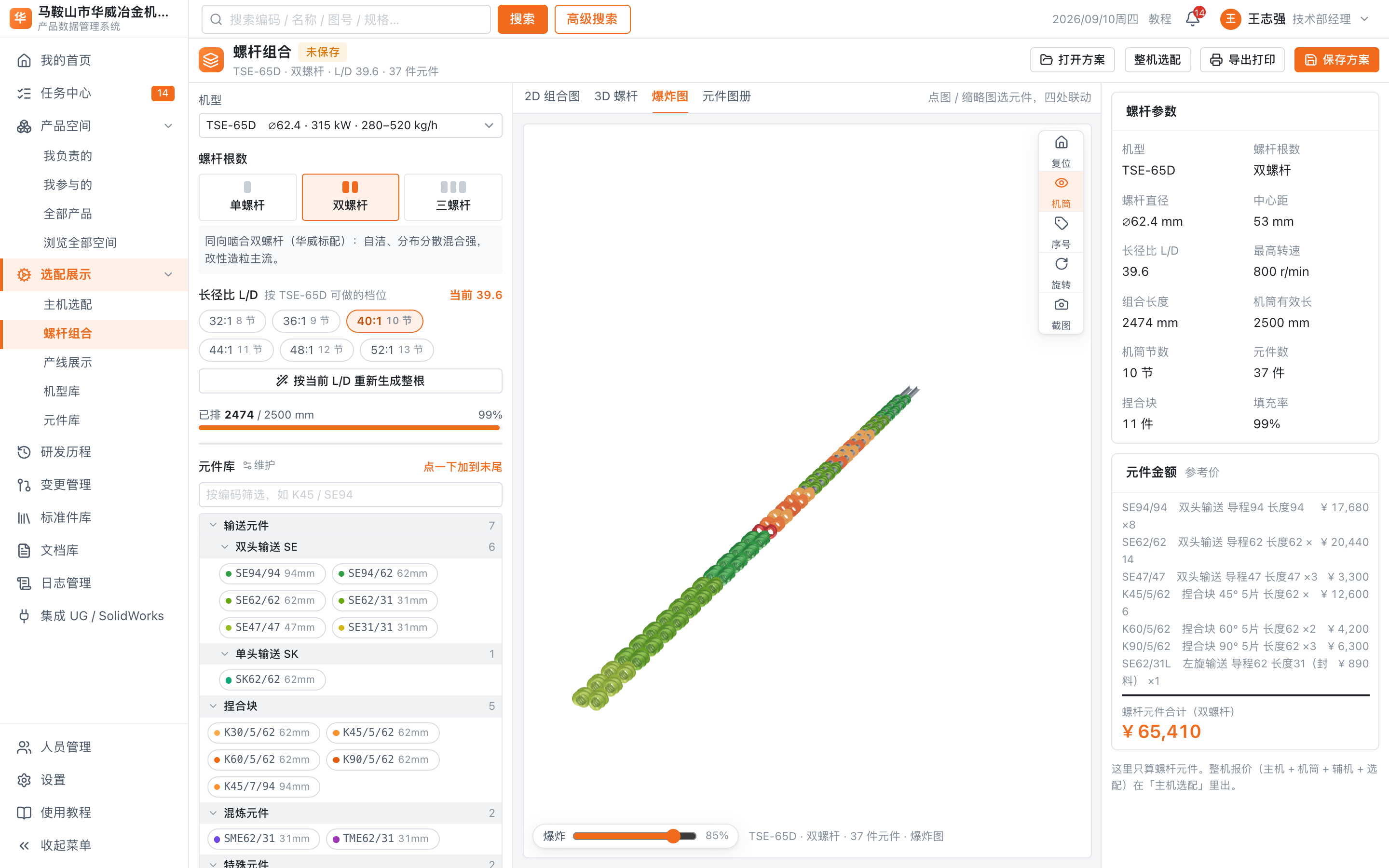Adjust the 爆炸 explosion slider
1389x868 pixels.
click(634, 836)
